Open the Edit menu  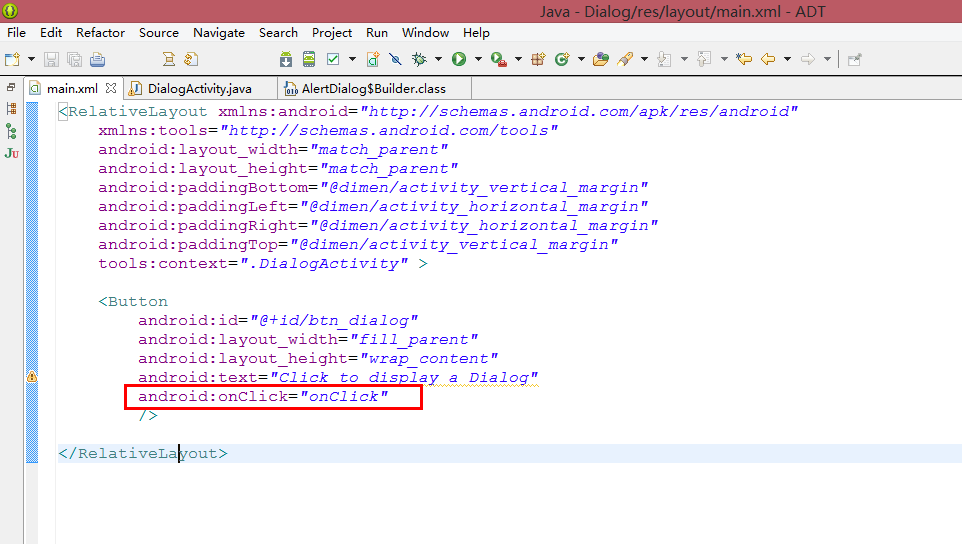pyautogui.click(x=51, y=33)
